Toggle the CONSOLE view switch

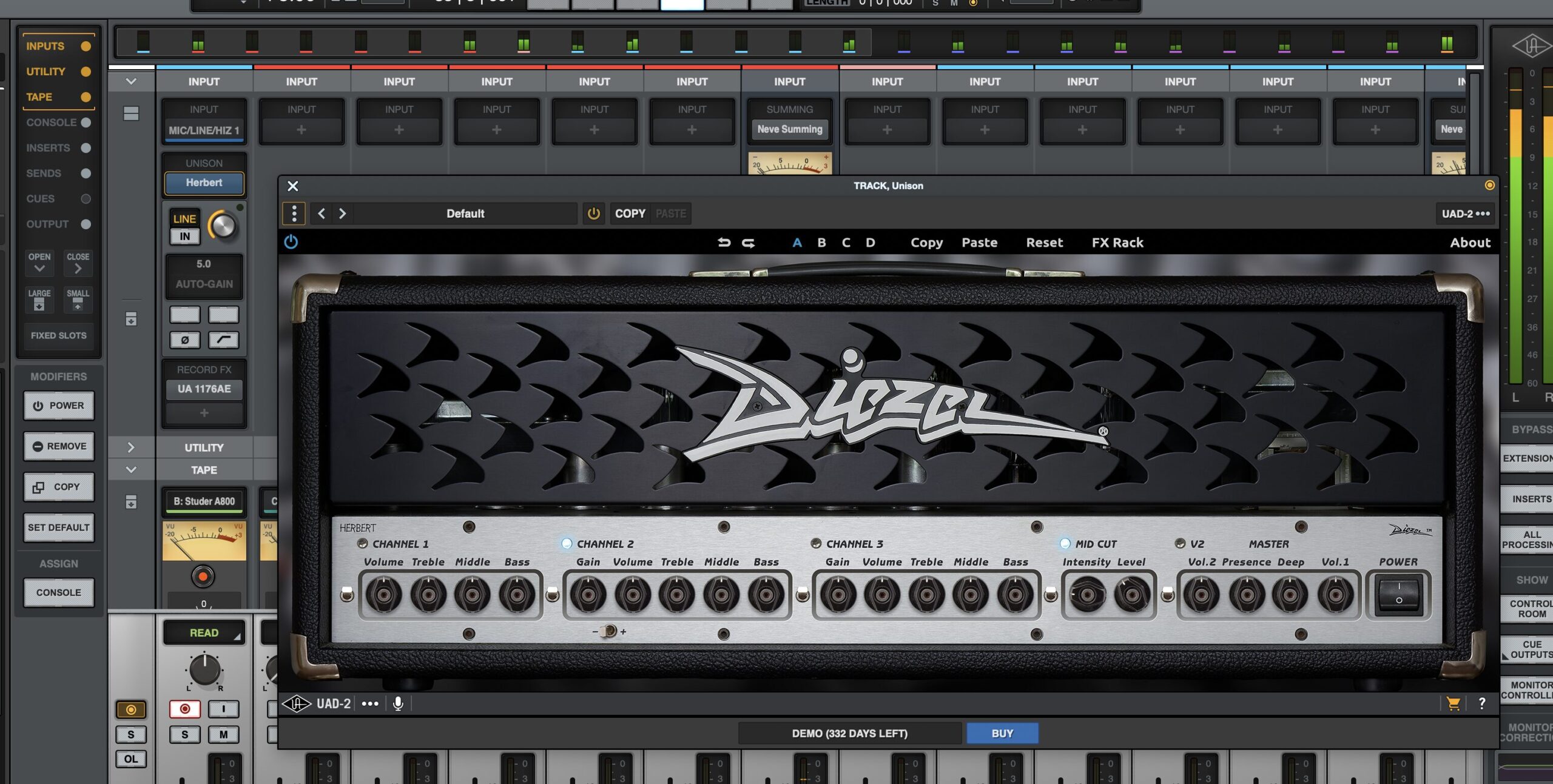click(x=86, y=122)
